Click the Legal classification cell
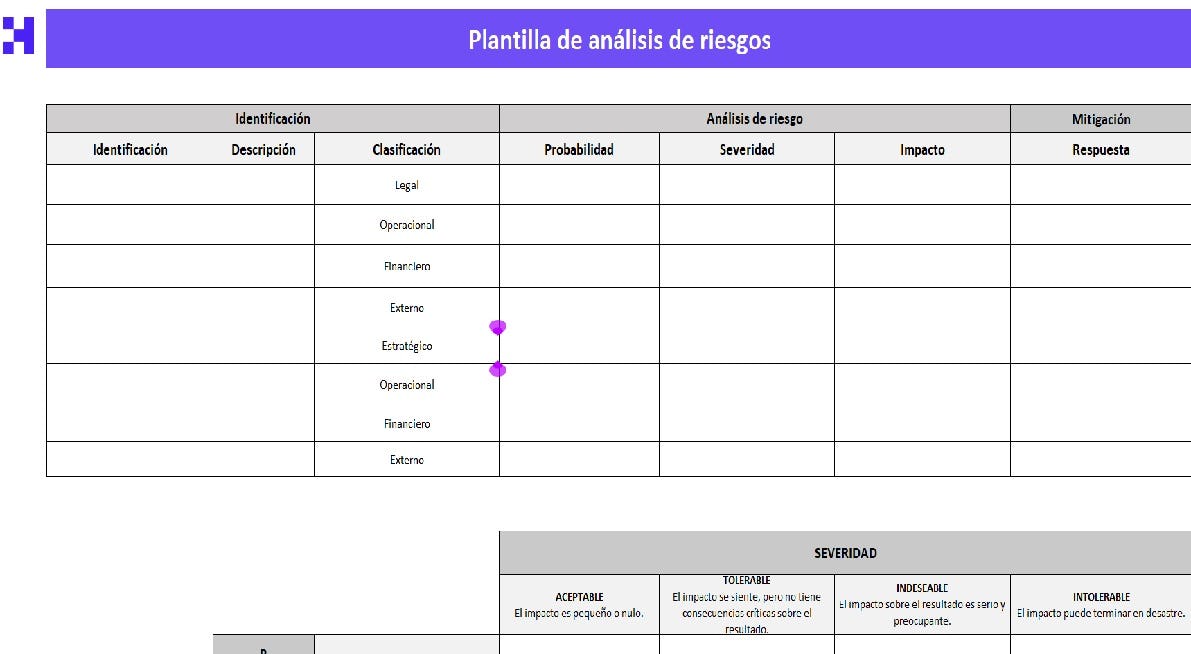1191x654 pixels. click(405, 185)
